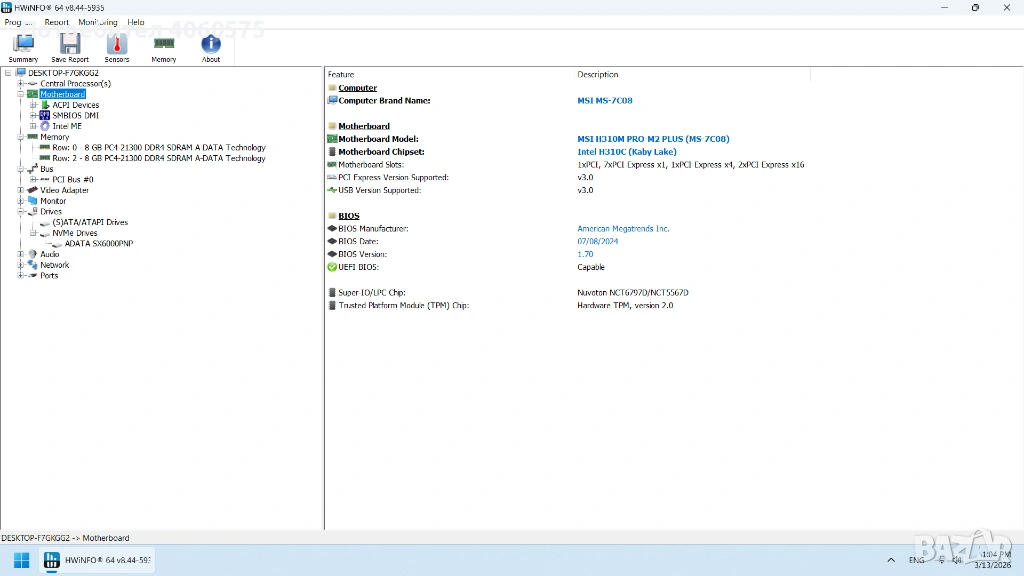Expand the Central Processor(s) node
The height and width of the screenshot is (576, 1024).
pyautogui.click(x=20, y=84)
